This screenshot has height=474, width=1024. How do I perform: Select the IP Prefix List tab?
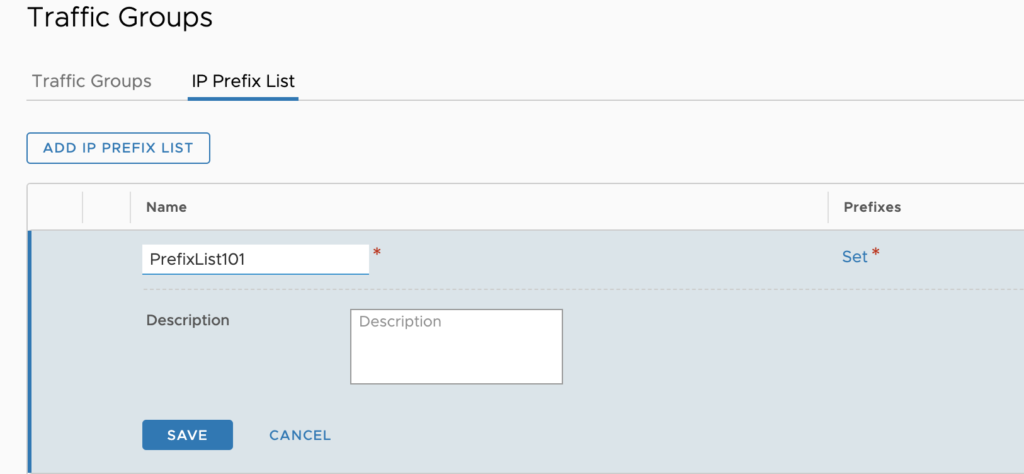click(x=243, y=81)
